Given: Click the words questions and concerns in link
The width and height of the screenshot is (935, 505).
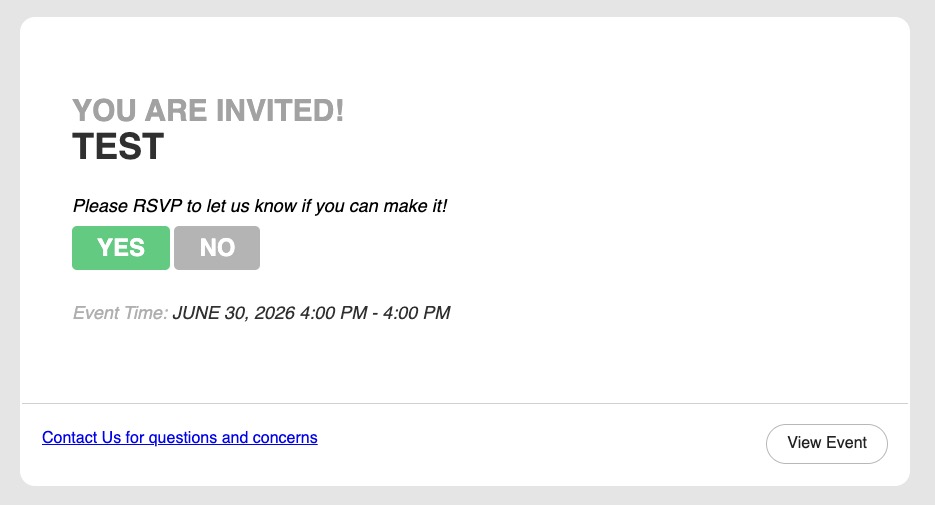Looking at the screenshot, I should point(233,438).
